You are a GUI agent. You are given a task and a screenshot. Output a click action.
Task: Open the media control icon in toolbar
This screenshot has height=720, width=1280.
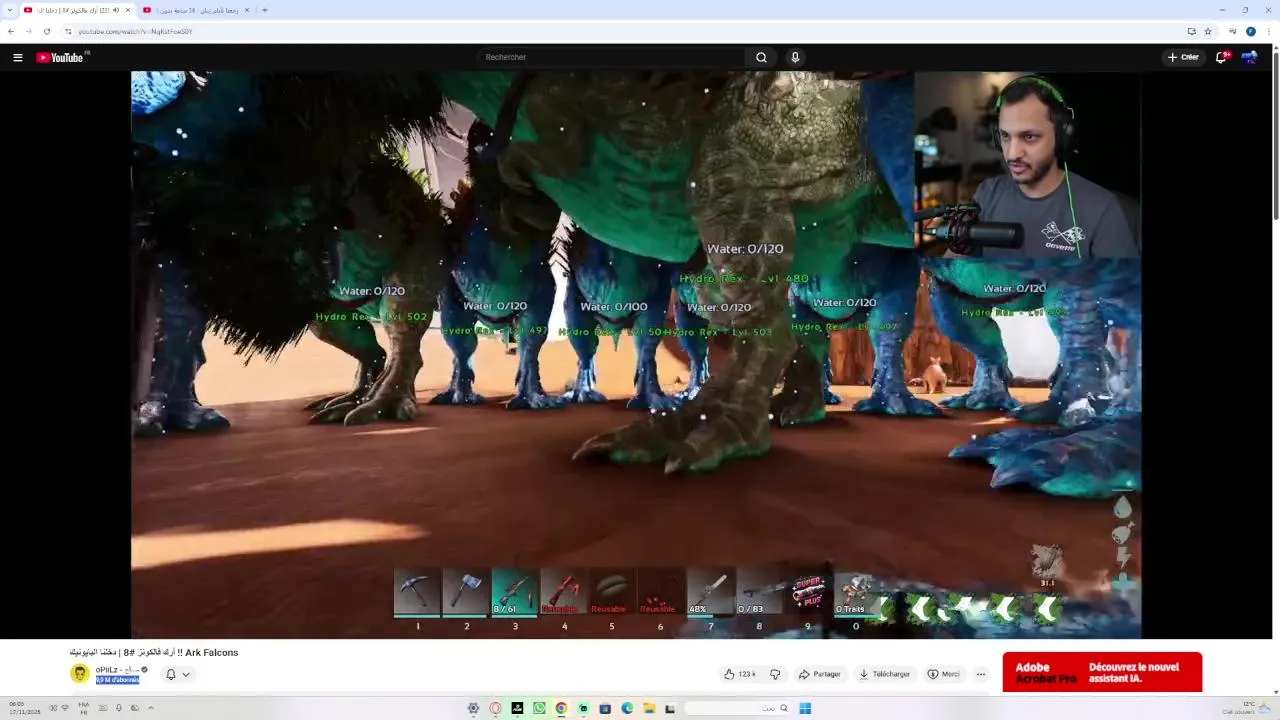(x=1233, y=31)
